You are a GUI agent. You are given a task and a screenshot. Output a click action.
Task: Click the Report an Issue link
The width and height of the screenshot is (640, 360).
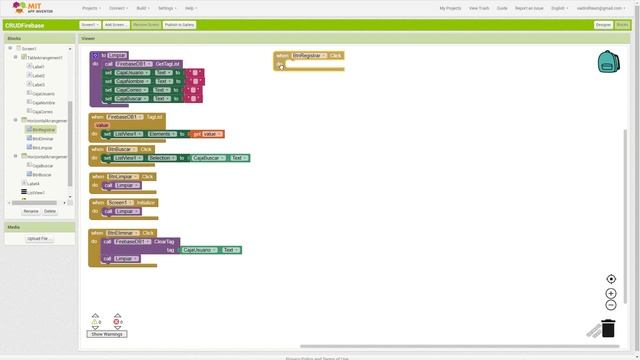[x=529, y=8]
